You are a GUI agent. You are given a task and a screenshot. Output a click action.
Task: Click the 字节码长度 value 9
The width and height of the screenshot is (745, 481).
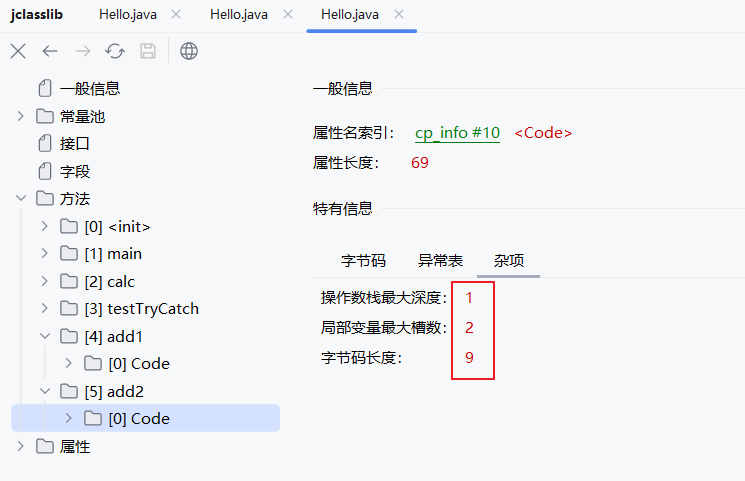(469, 357)
